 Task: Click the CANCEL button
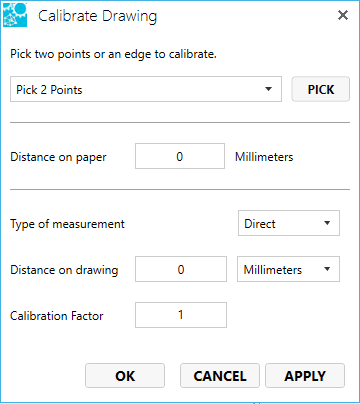click(220, 376)
